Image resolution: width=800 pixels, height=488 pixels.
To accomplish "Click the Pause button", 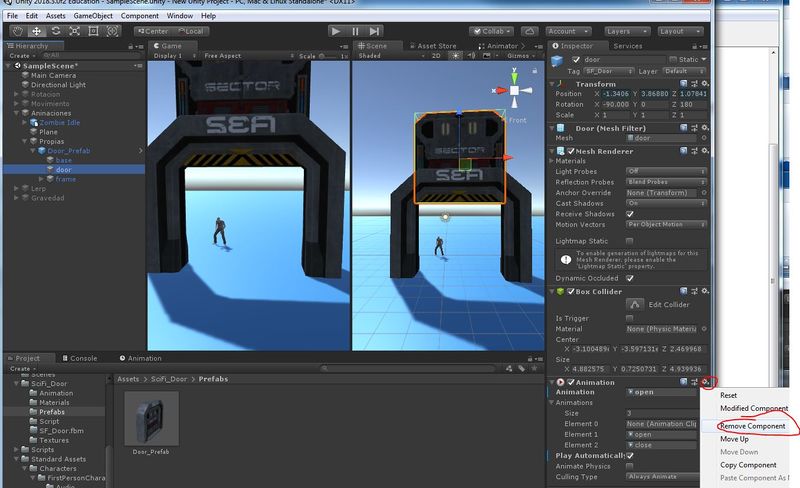I will pyautogui.click(x=355, y=31).
